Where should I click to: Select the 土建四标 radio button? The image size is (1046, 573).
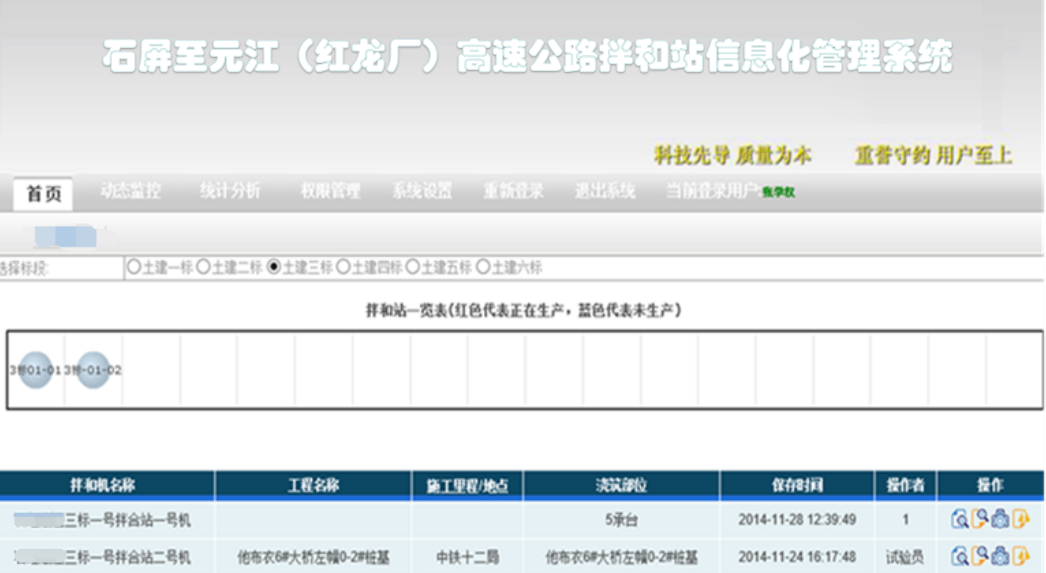click(343, 267)
